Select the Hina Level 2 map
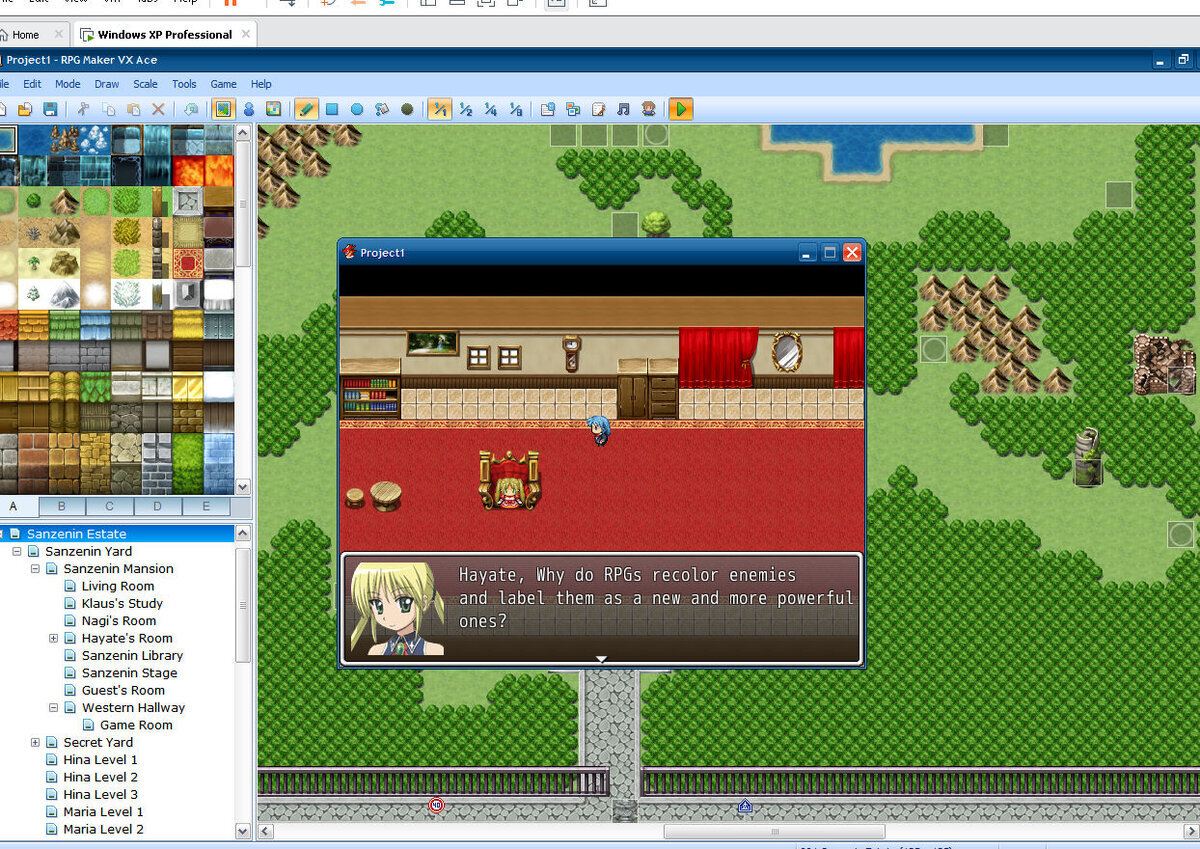Image resolution: width=1200 pixels, height=849 pixels. tap(100, 777)
